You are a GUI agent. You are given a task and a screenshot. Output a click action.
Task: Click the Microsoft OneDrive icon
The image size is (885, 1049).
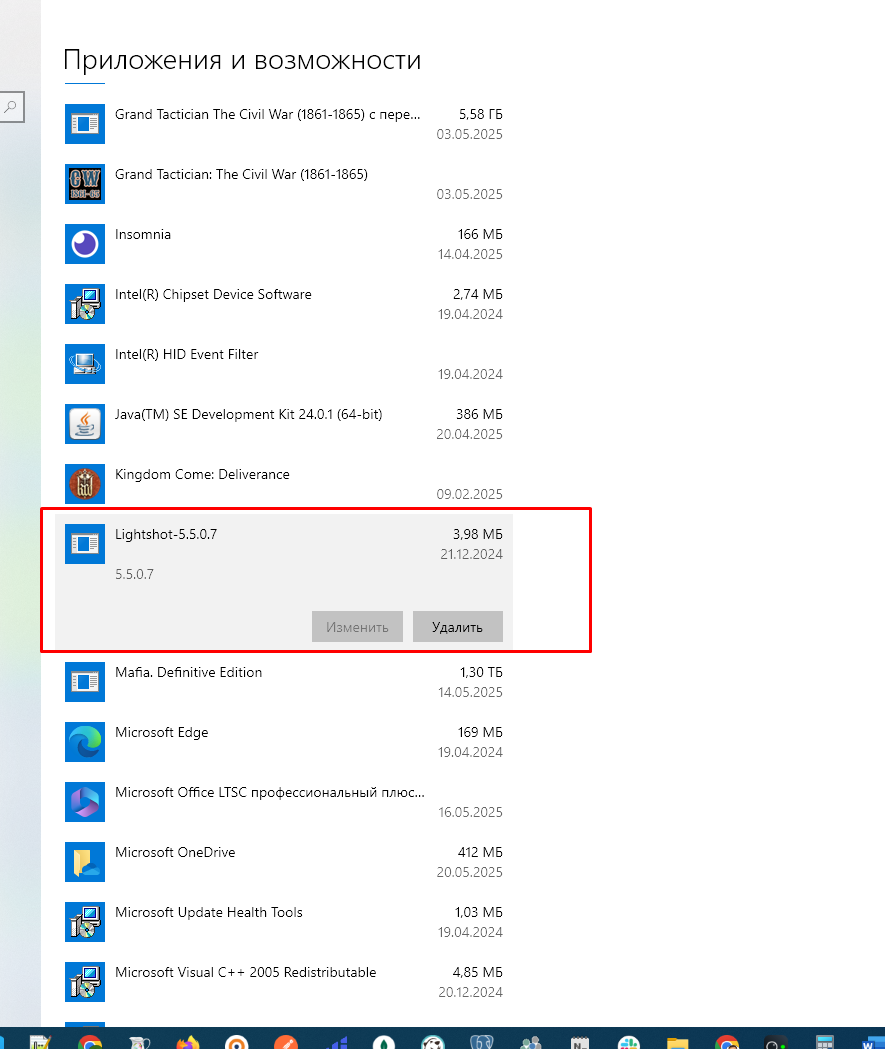click(x=85, y=862)
